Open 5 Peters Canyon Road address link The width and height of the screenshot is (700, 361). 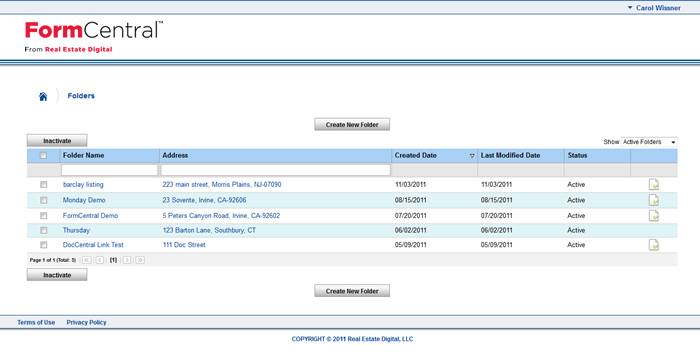pyautogui.click(x=221, y=216)
